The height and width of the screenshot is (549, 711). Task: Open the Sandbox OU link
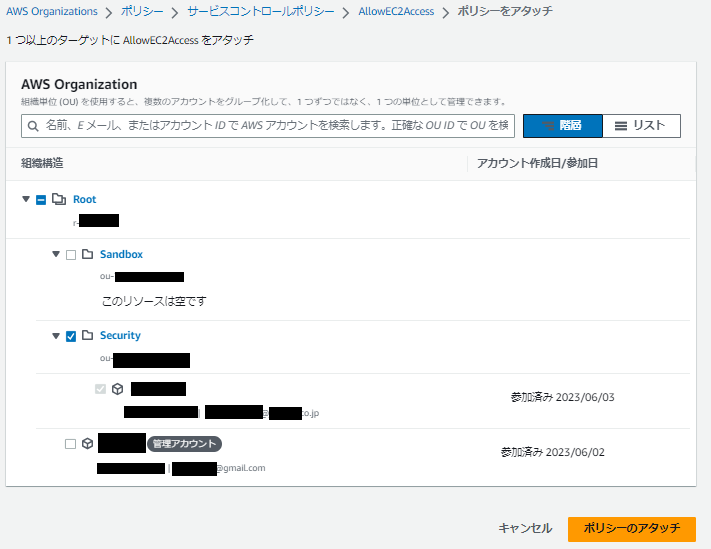121,254
